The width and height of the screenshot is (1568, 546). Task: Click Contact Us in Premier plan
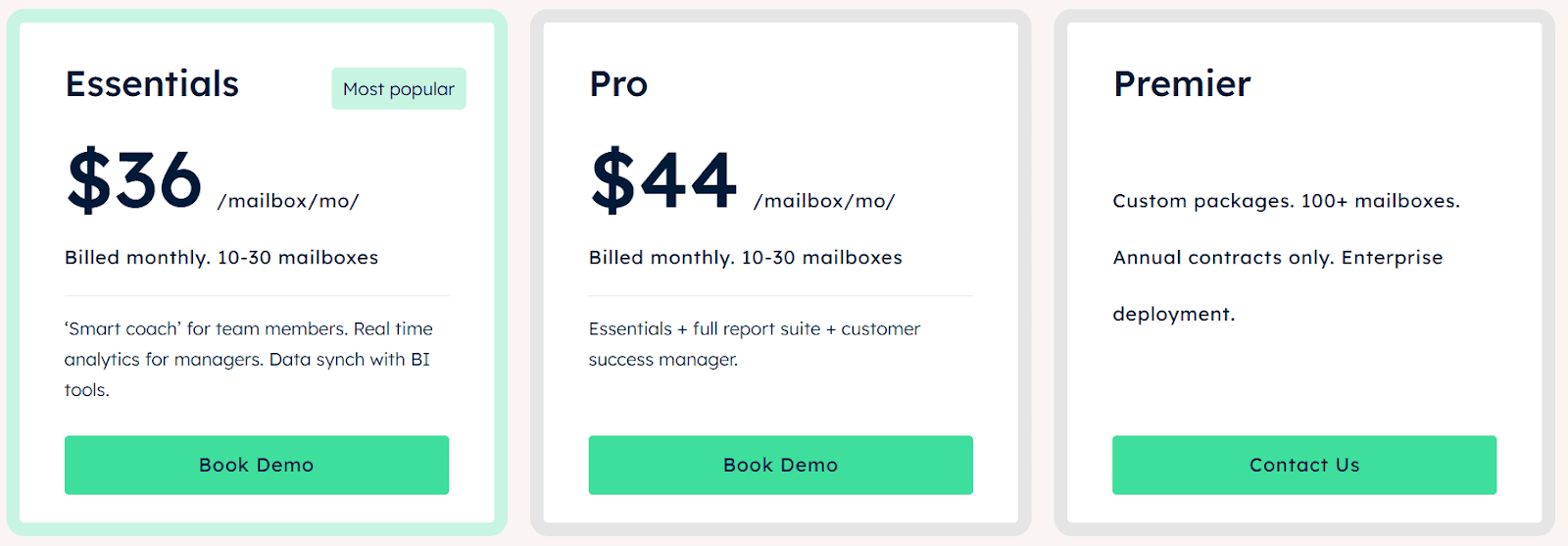coord(1304,465)
